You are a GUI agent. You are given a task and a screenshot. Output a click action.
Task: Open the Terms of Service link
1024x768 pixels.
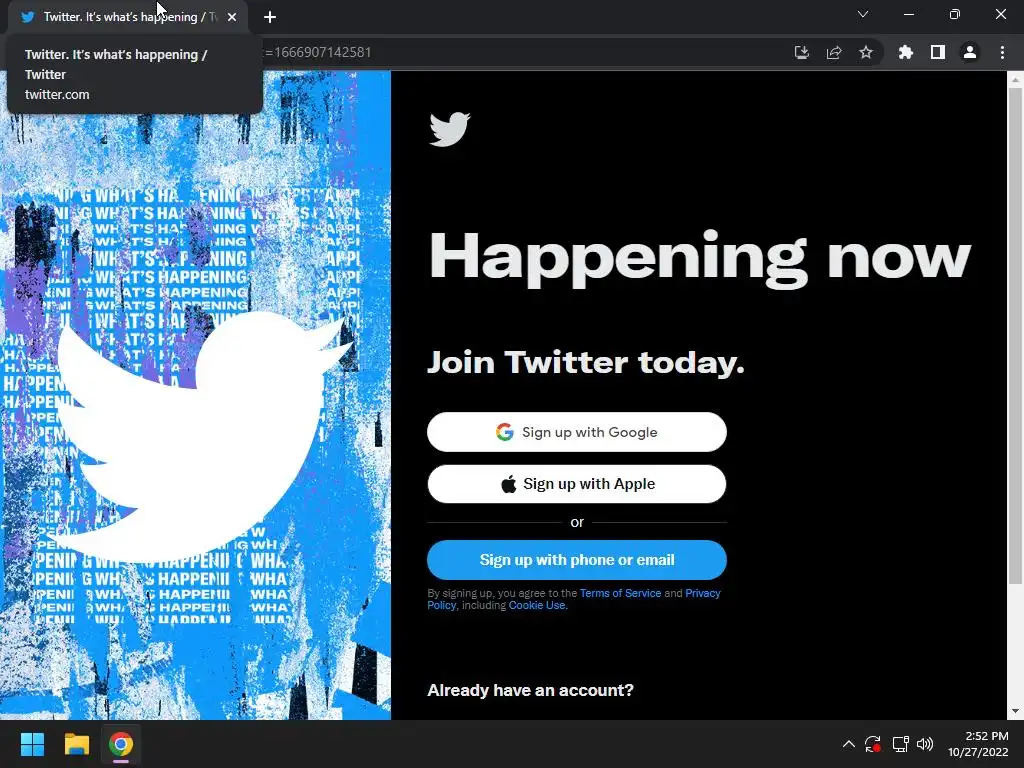[620, 593]
